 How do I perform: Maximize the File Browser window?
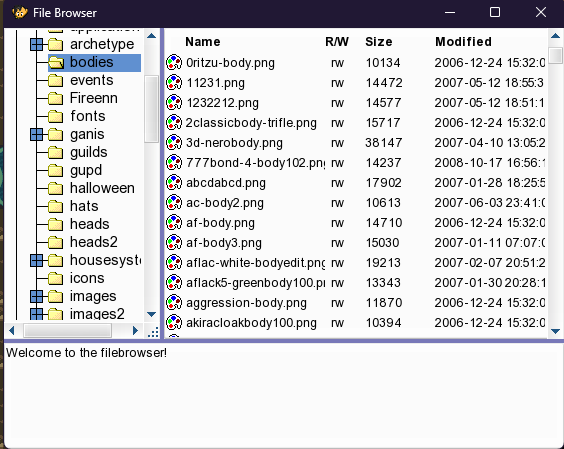495,12
